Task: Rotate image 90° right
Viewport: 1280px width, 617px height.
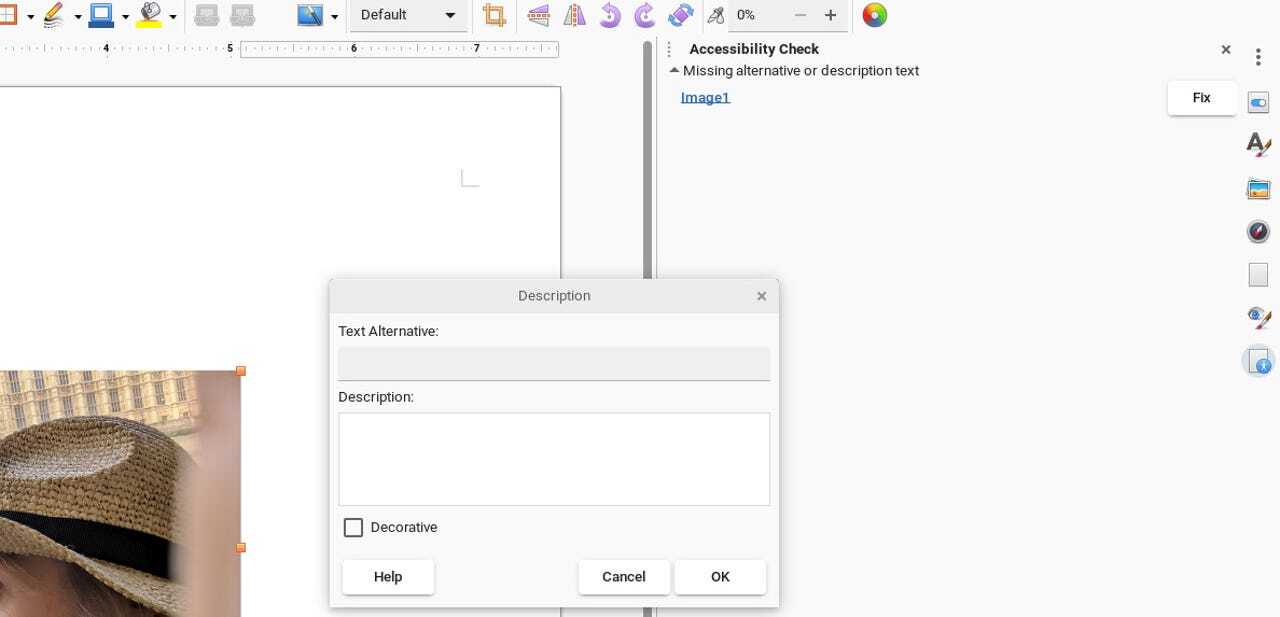Action: click(x=645, y=15)
